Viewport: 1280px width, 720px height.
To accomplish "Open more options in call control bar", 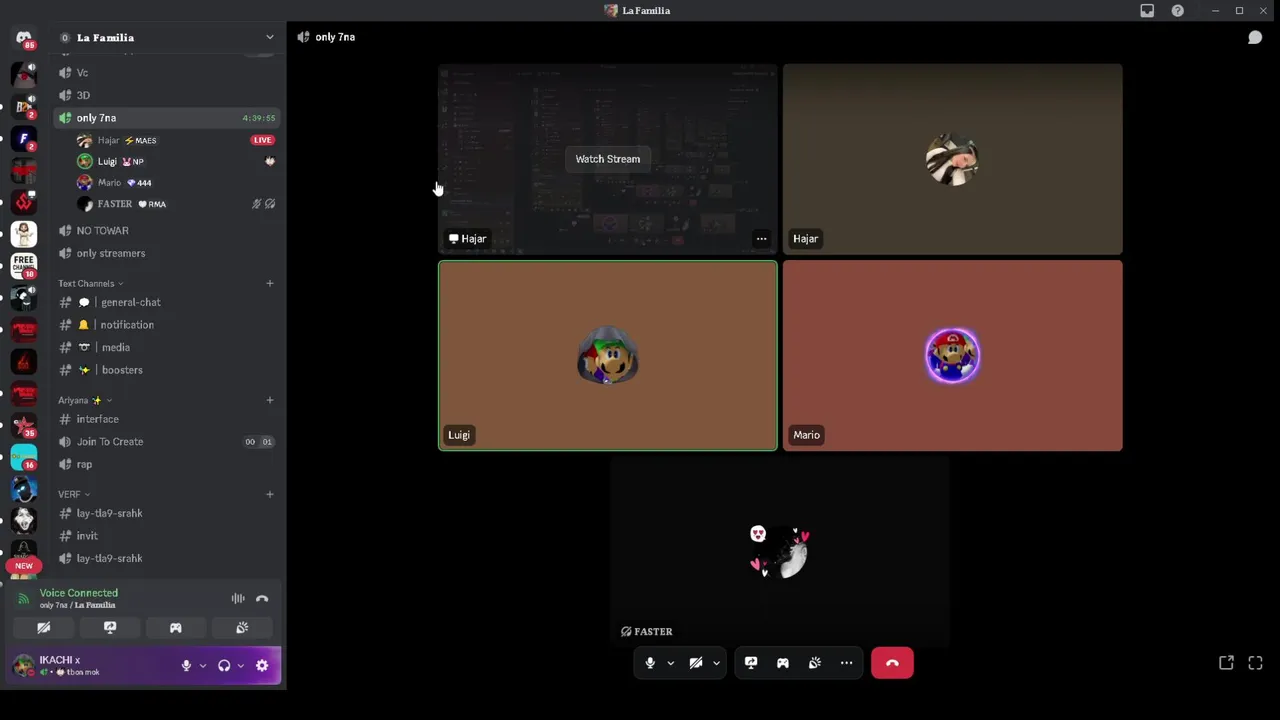I will point(846,663).
